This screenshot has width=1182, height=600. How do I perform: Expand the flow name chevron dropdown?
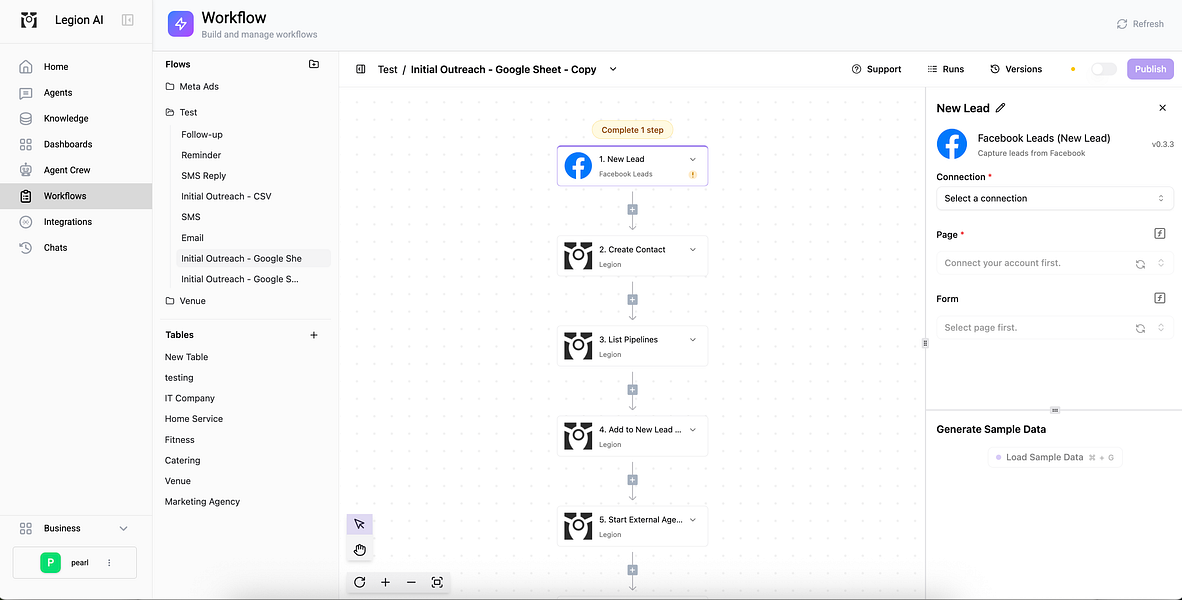(x=613, y=69)
